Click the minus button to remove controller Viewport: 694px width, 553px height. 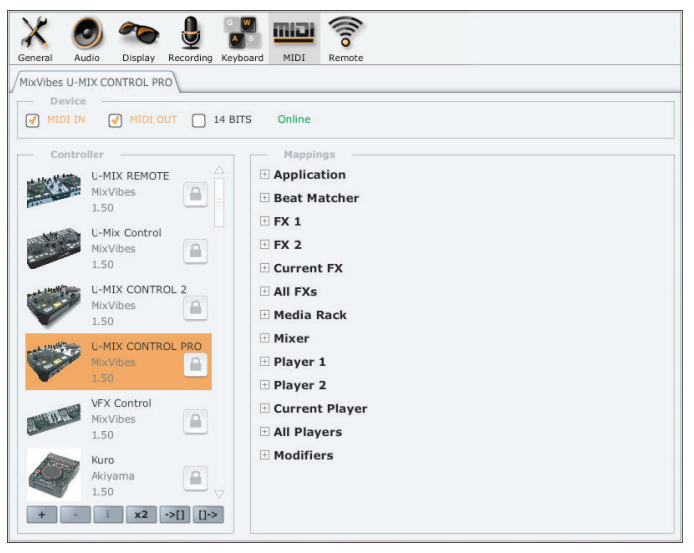point(75,514)
